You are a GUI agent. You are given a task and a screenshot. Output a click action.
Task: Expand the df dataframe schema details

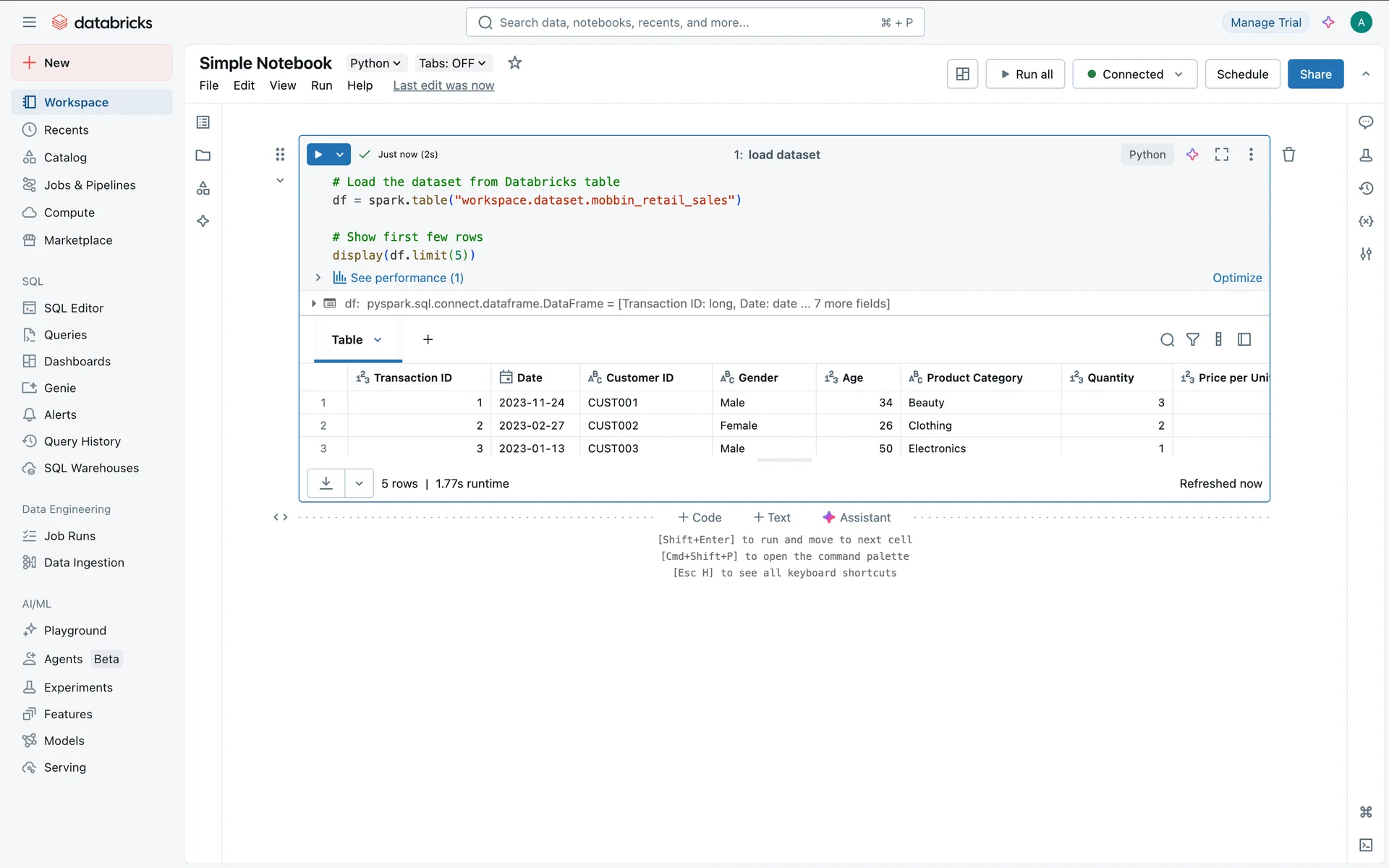313,304
